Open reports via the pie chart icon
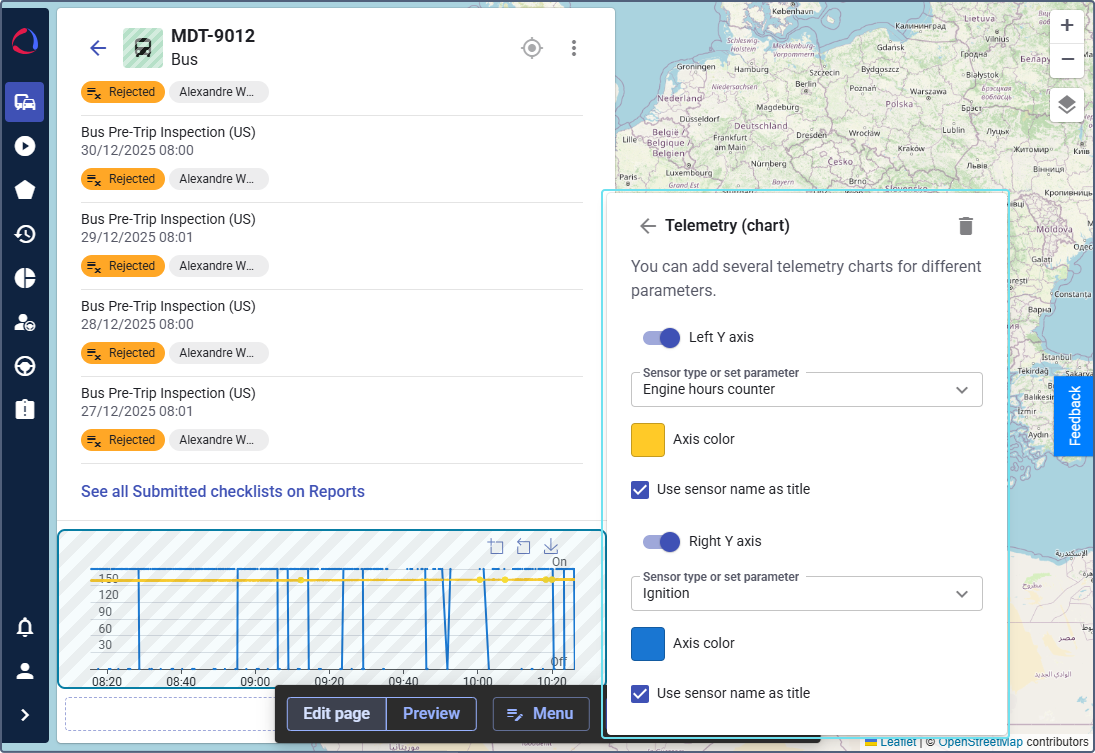Screen dimensions: 1095x753 pos(24,277)
